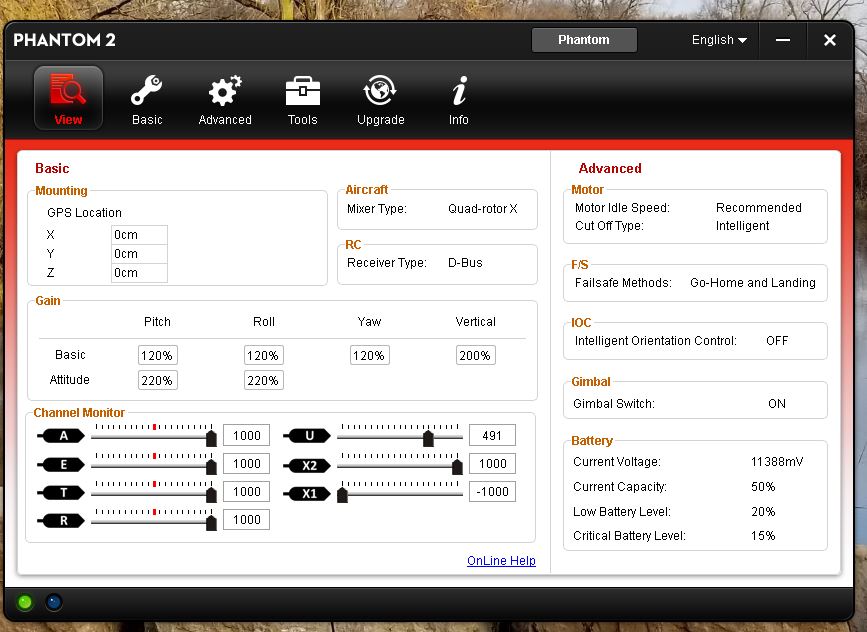The image size is (867, 632).
Task: Click the channel T label badge
Action: [x=64, y=492]
